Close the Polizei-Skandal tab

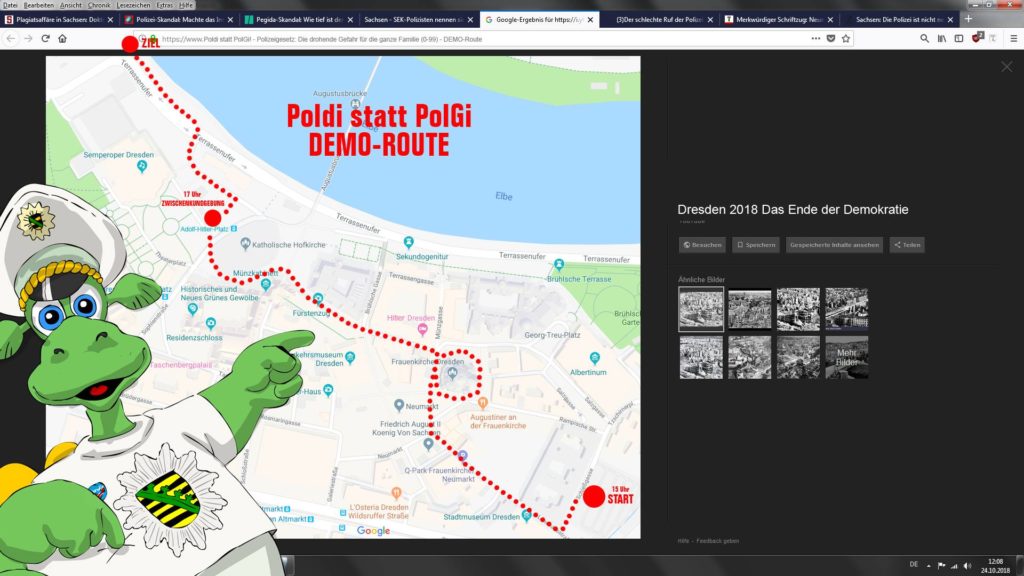[x=230, y=20]
